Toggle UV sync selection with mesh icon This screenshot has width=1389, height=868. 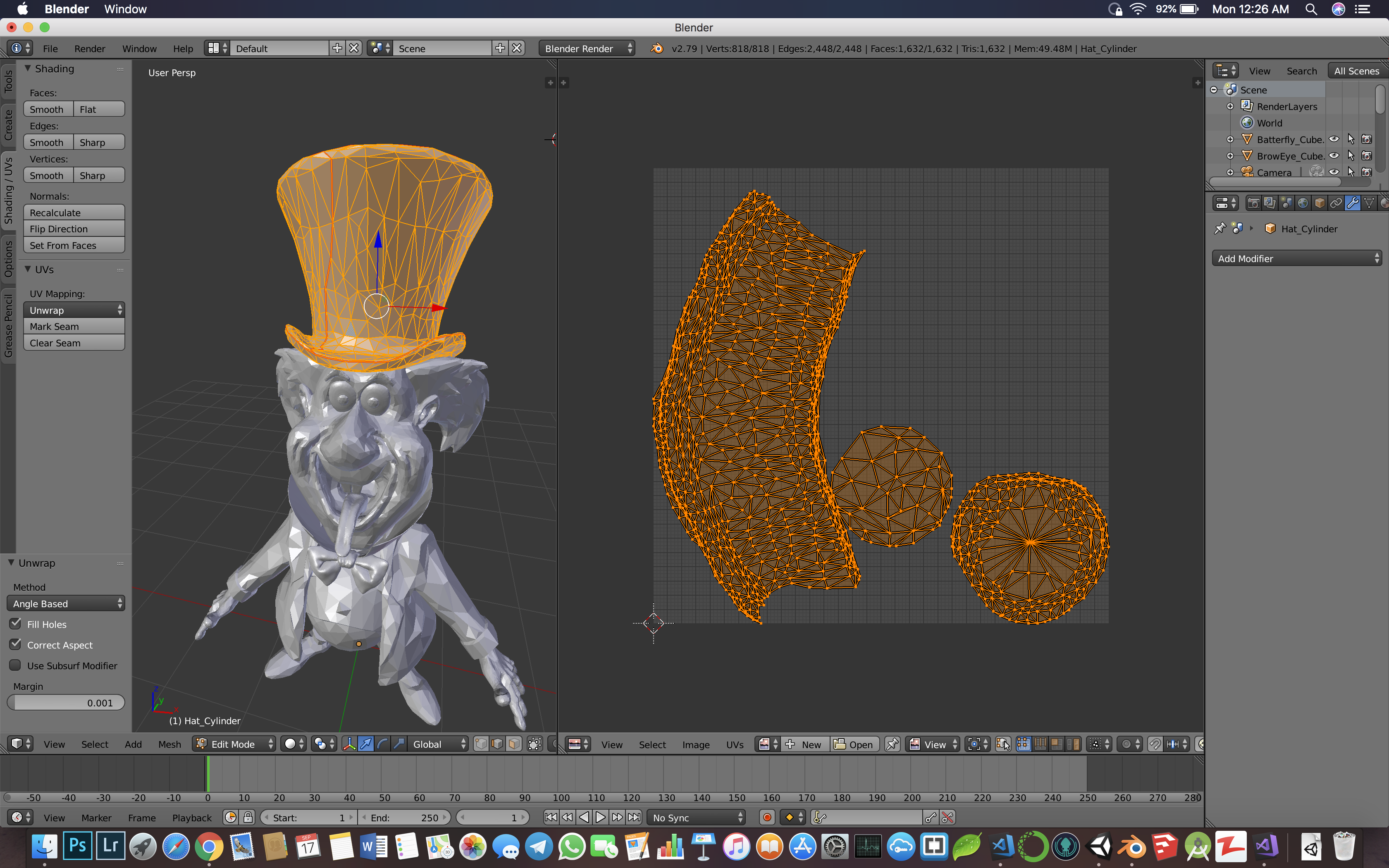(1003, 744)
